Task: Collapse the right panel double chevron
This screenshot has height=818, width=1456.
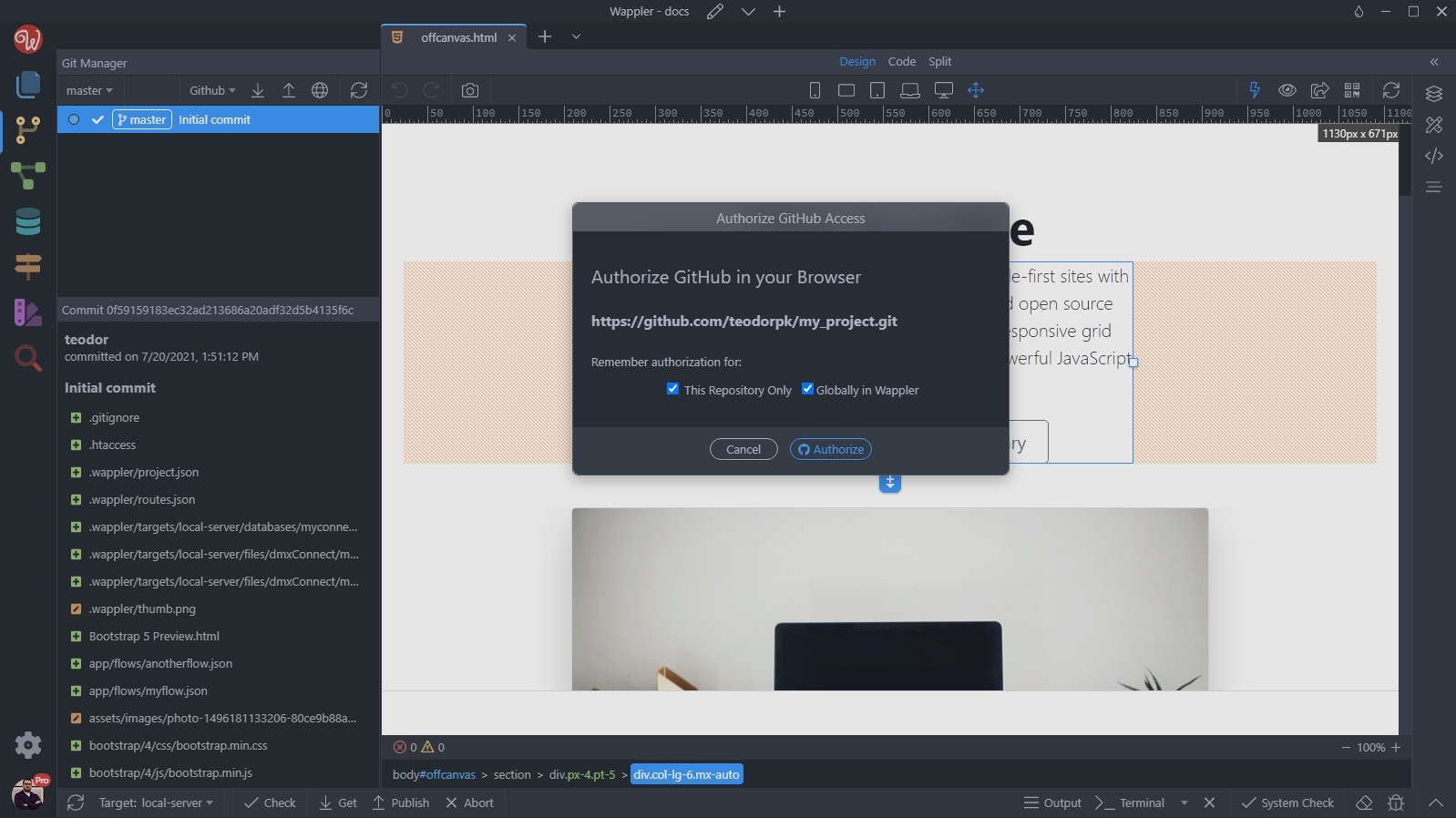Action: pyautogui.click(x=1434, y=62)
